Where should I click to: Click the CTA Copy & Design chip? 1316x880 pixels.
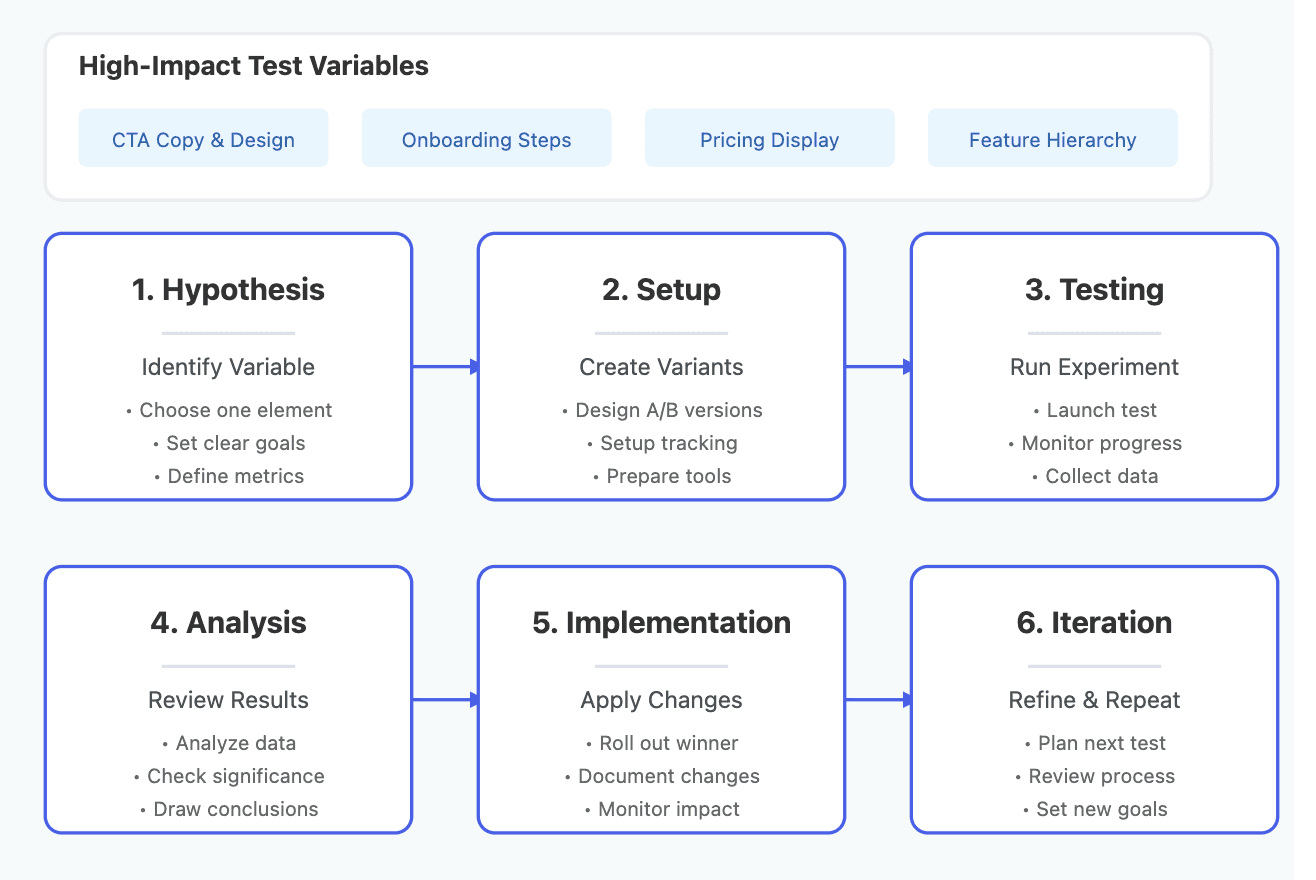[x=203, y=138]
